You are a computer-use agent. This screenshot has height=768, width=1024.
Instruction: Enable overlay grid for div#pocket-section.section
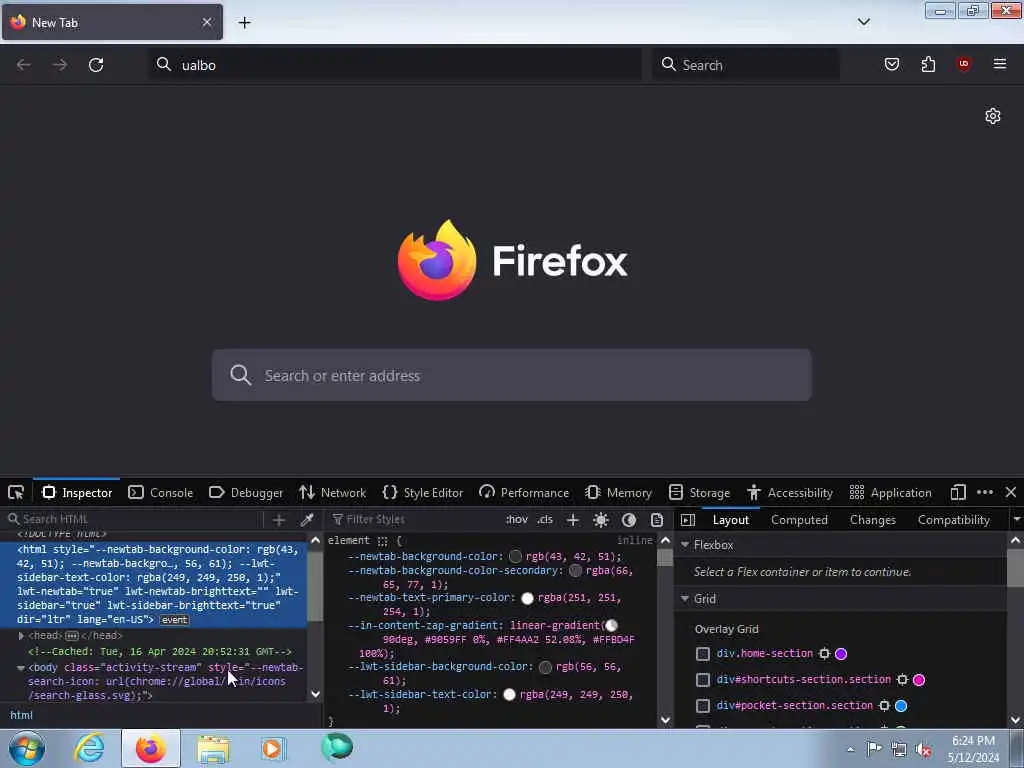[x=703, y=706]
